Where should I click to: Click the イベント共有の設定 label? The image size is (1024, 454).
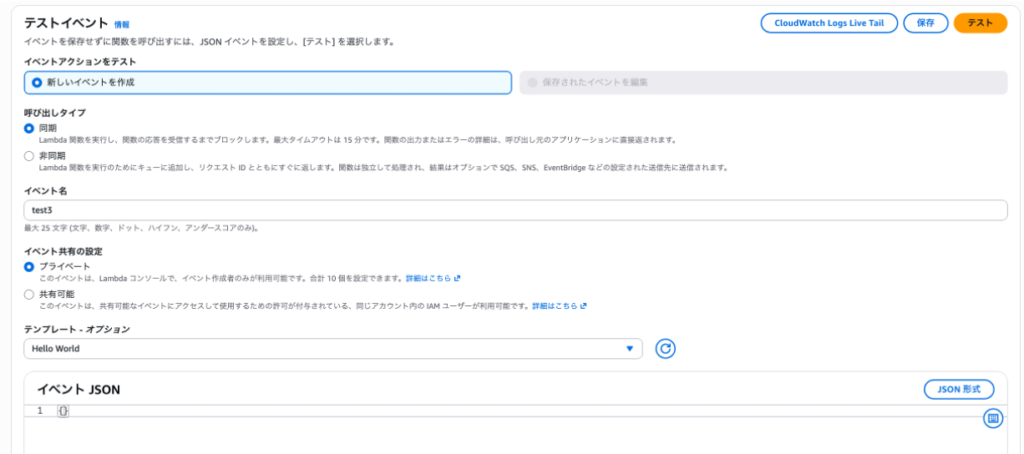63,251
